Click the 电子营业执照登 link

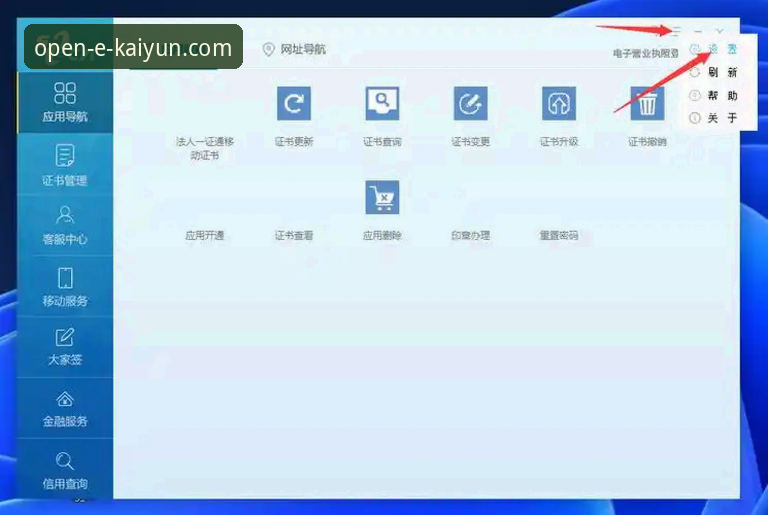coord(646,53)
